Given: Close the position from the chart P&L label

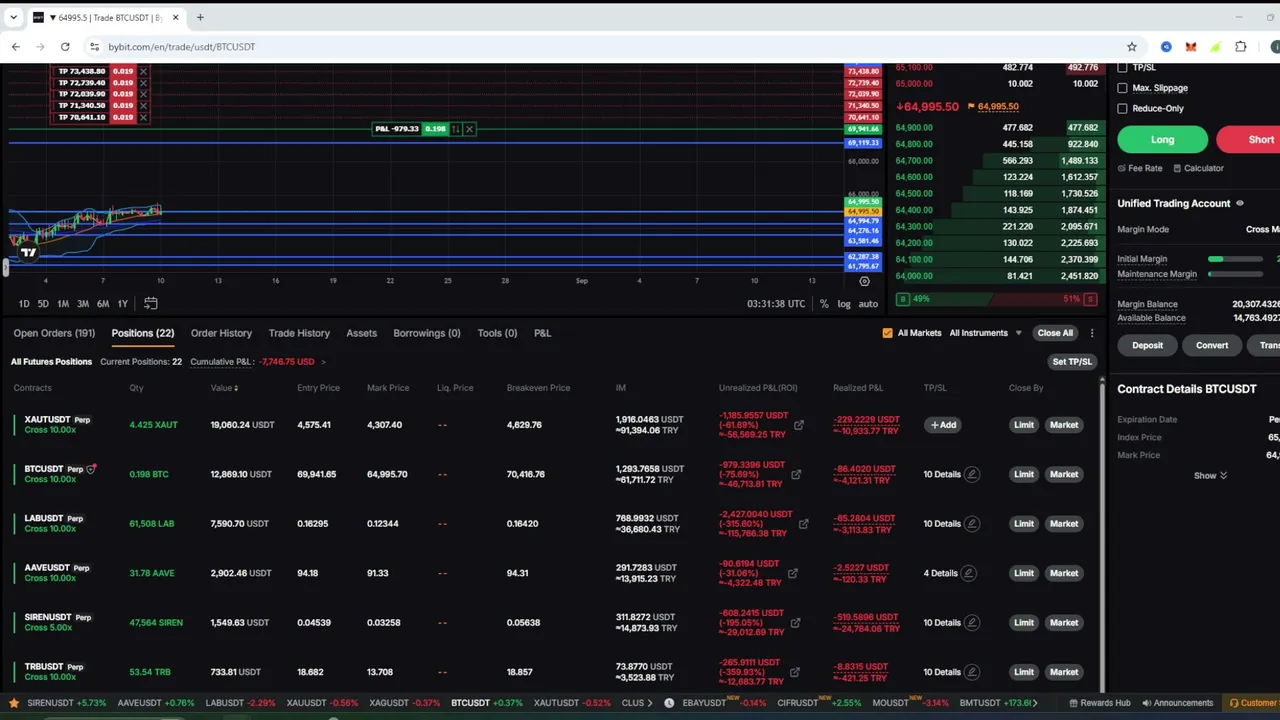Looking at the screenshot, I should pyautogui.click(x=469, y=129).
